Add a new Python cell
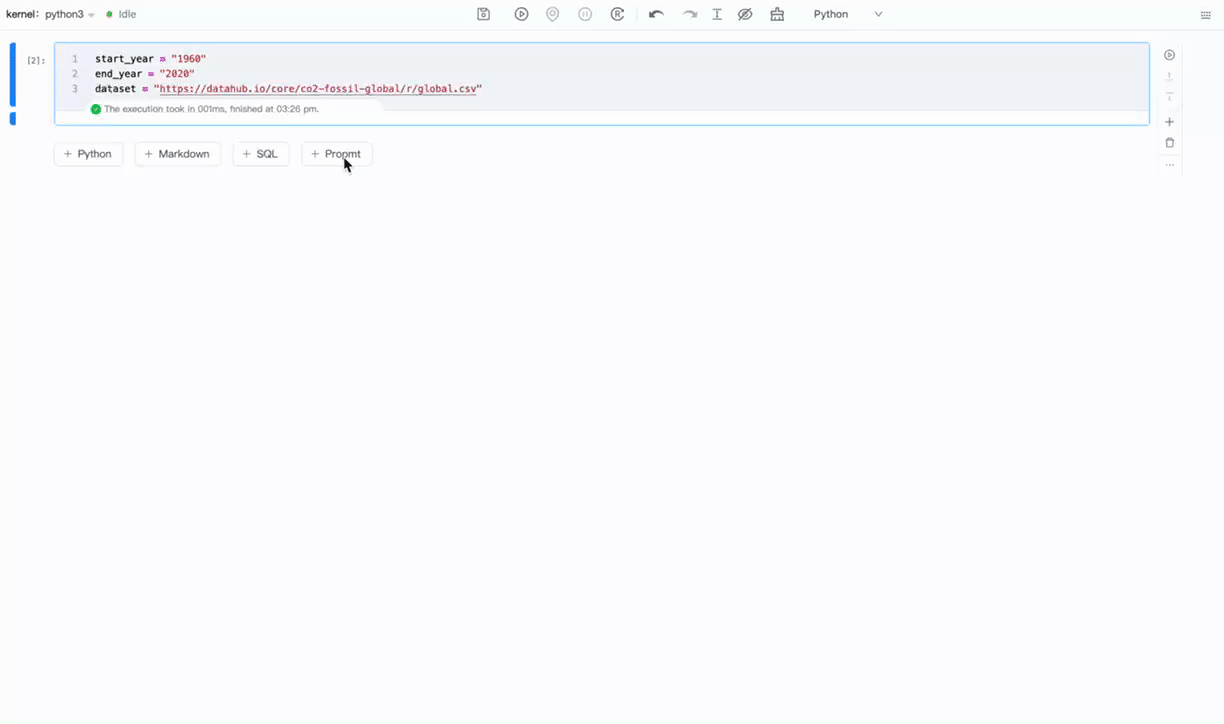This screenshot has height=724, width=1224. 89,154
